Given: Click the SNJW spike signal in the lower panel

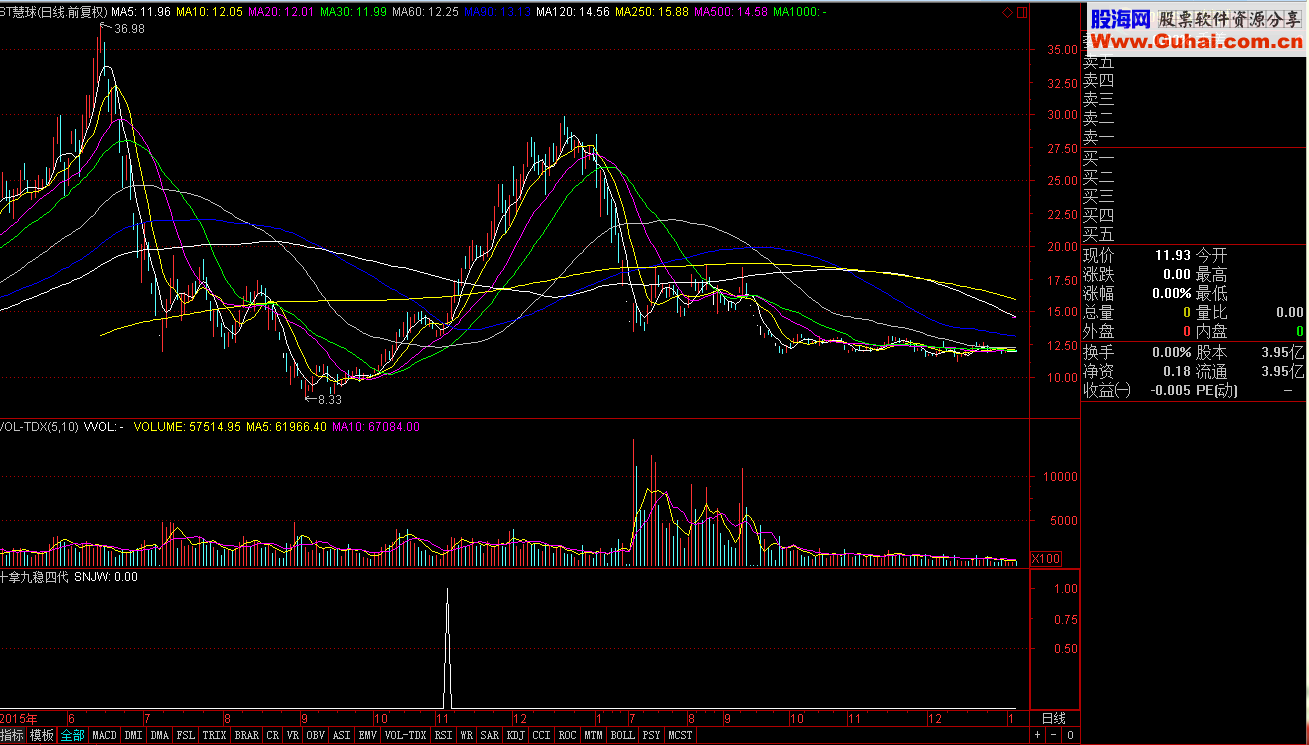Looking at the screenshot, I should tap(447, 648).
